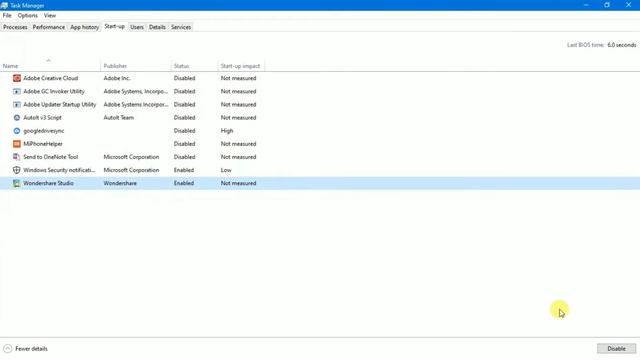
Task: Open the File menu
Action: [x=7, y=16]
